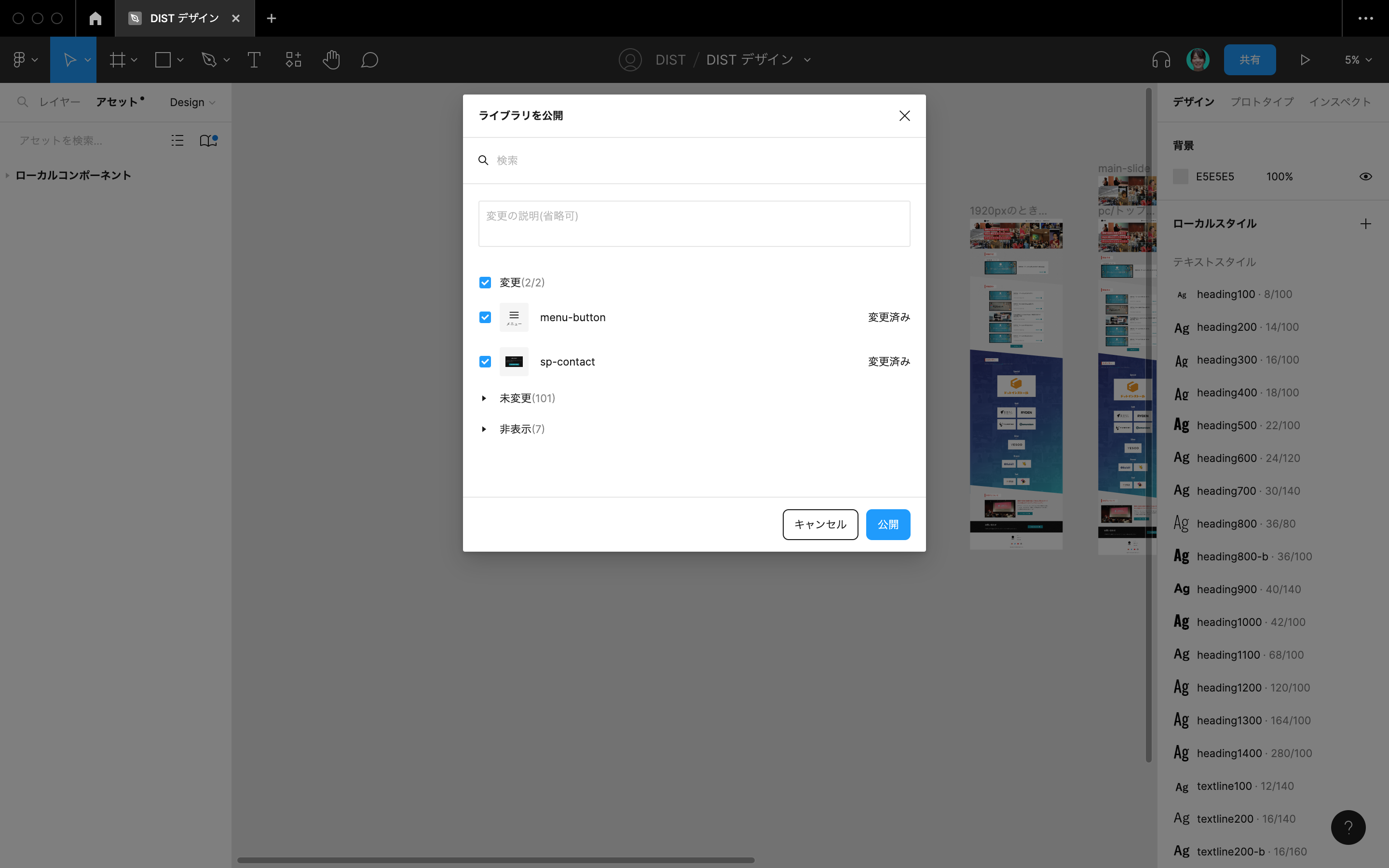
Task: Click the sp-contact component thumbnail
Action: [514, 362]
